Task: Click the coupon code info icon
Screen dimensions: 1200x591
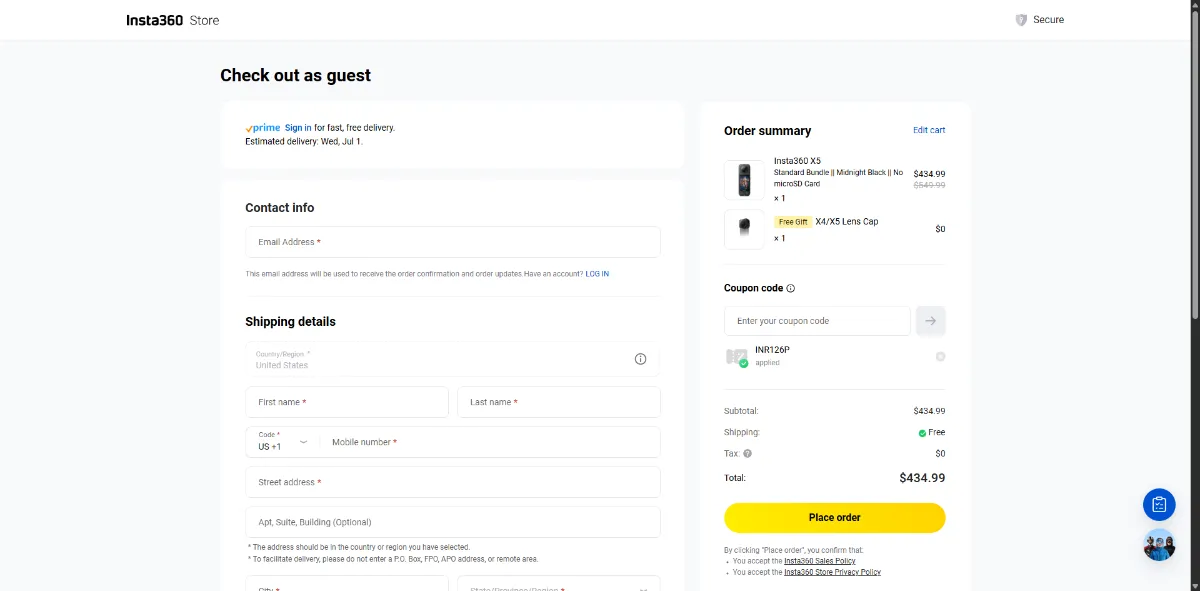Action: [791, 288]
